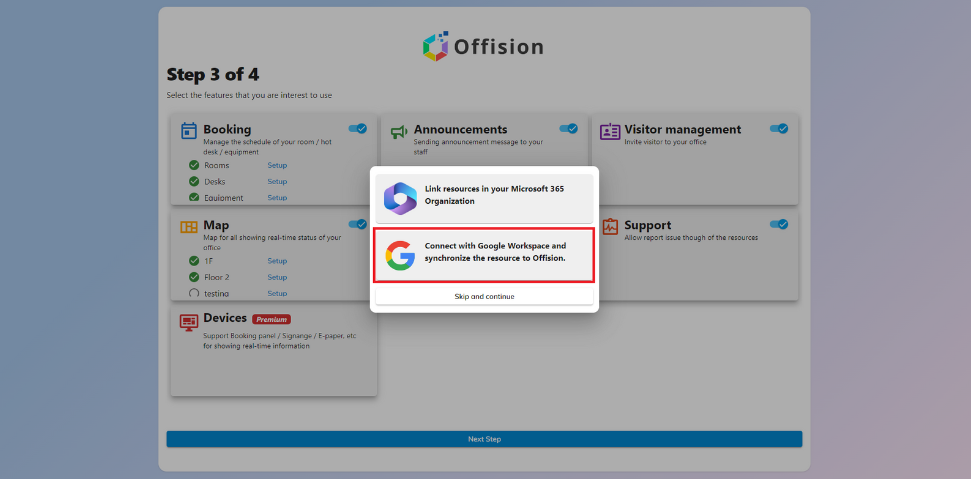This screenshot has width=971, height=479.
Task: Click the Visitor management card title
Action: [682, 129]
